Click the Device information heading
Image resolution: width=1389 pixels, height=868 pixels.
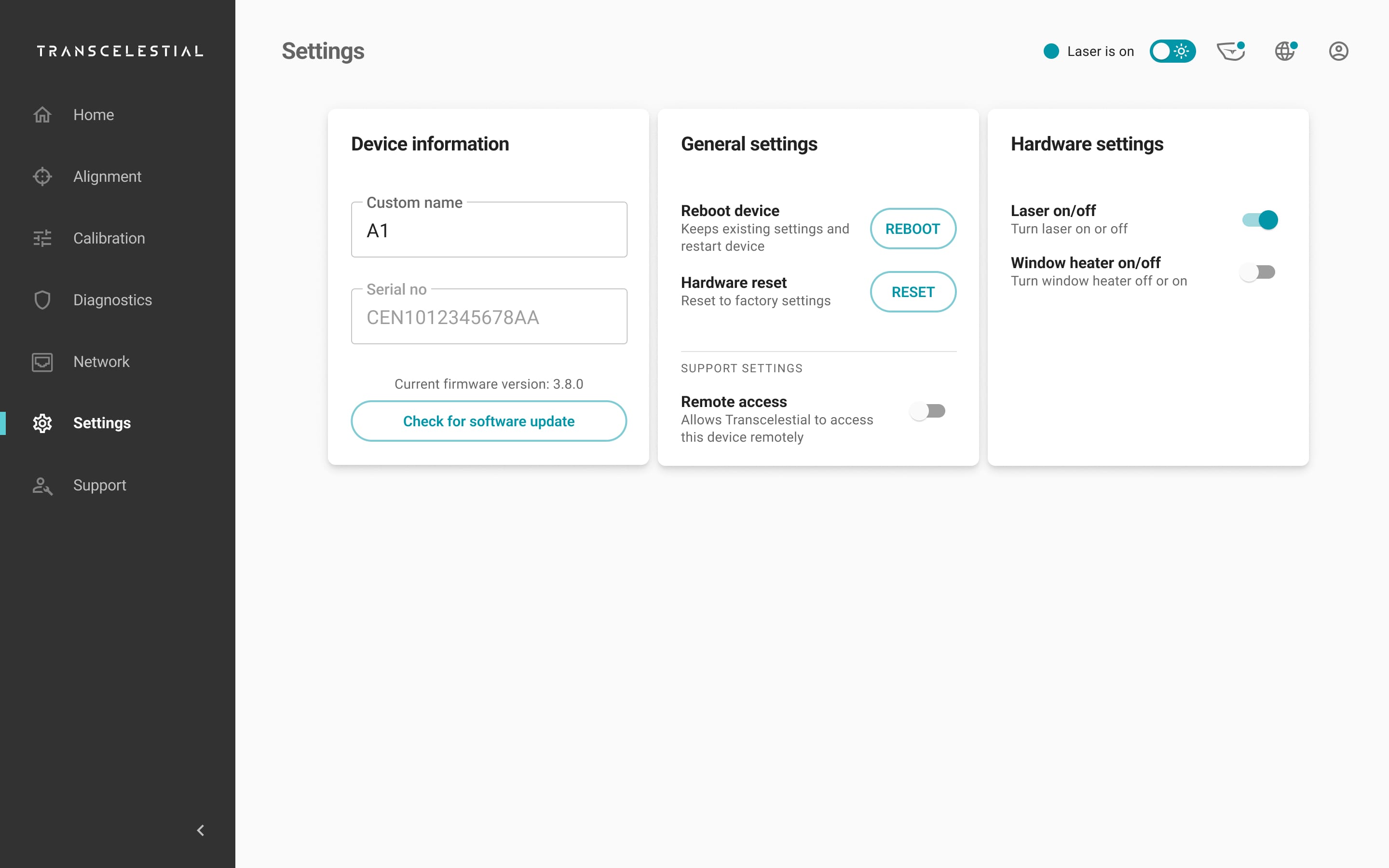(x=430, y=144)
